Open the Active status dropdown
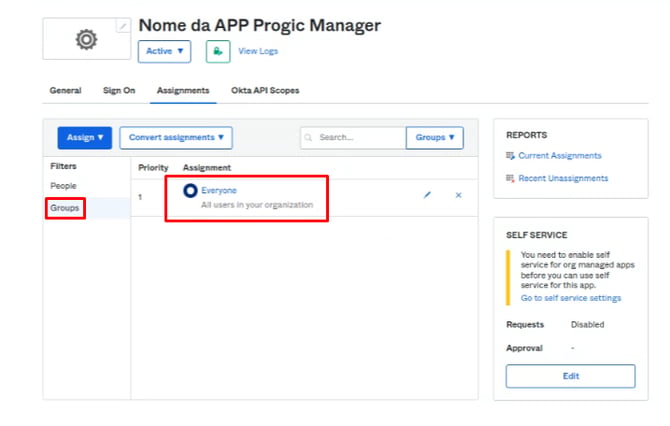This screenshot has height=426, width=670. [164, 51]
